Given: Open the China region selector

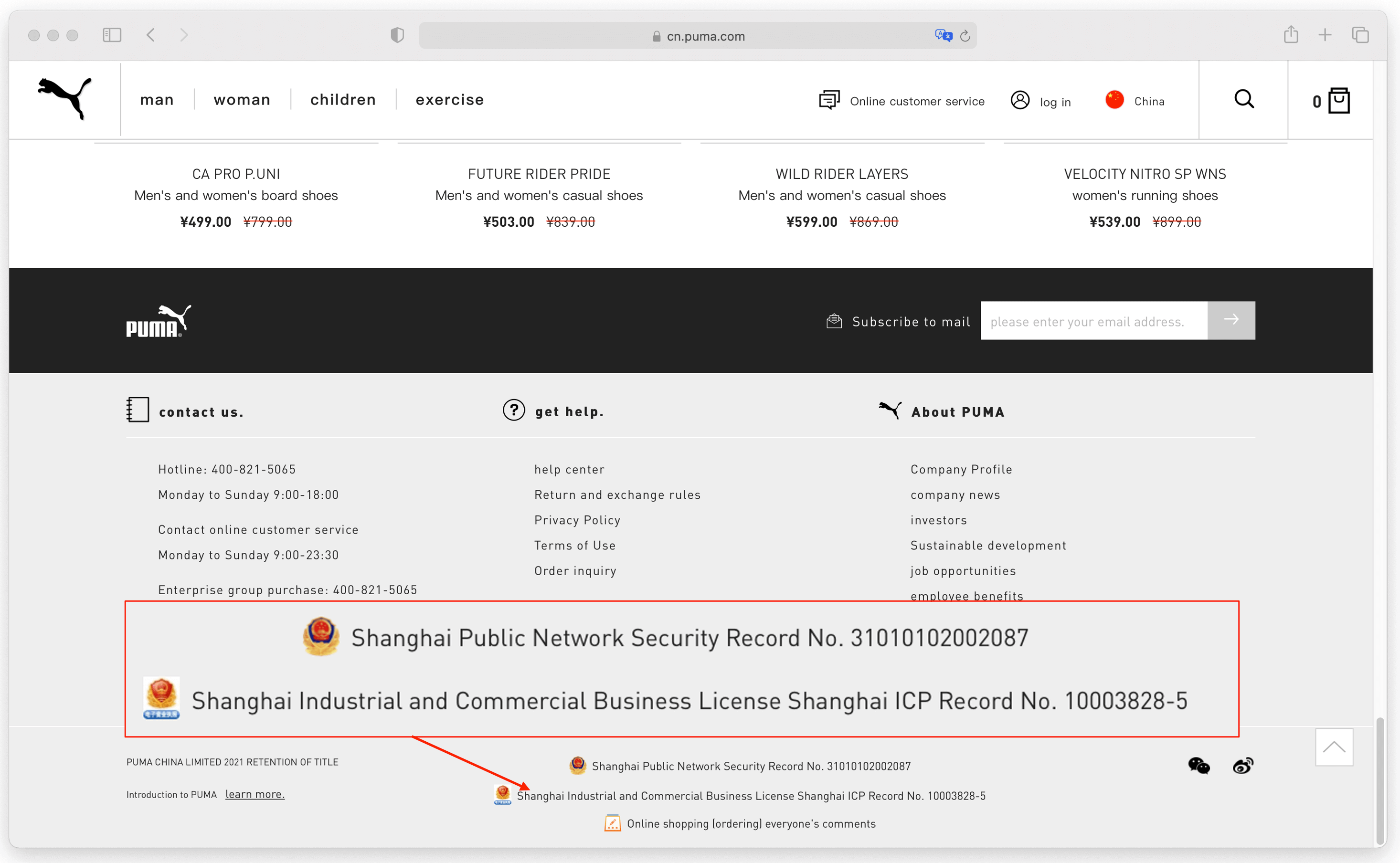Looking at the screenshot, I should 1135,101.
